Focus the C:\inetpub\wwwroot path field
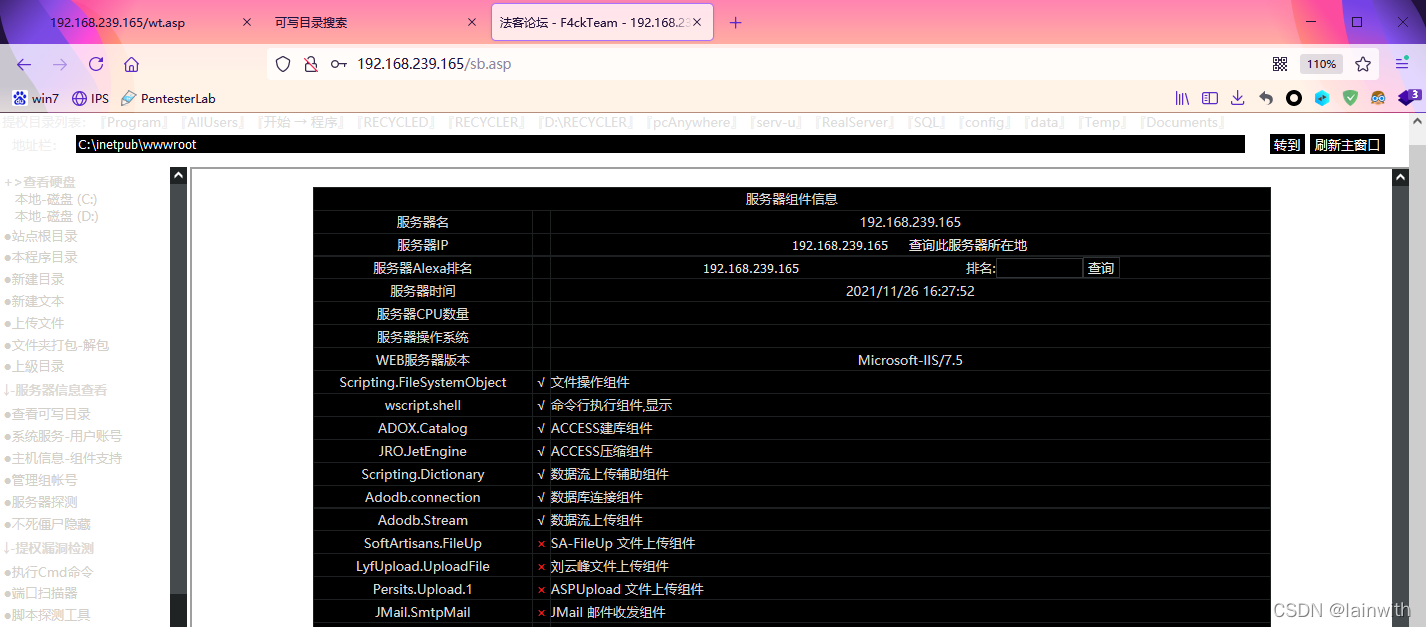 pos(660,145)
